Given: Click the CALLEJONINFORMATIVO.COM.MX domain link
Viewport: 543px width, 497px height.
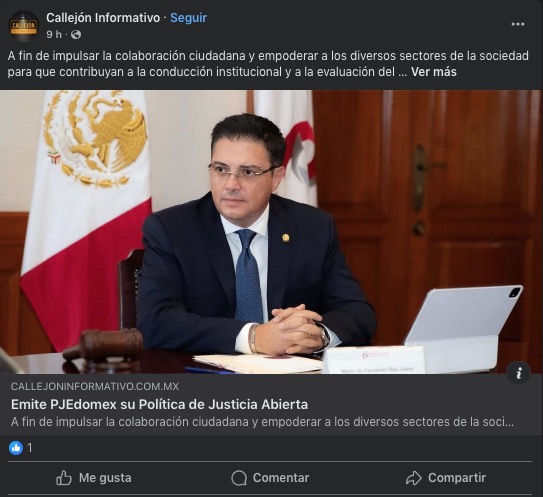Looking at the screenshot, I should pos(95,387).
